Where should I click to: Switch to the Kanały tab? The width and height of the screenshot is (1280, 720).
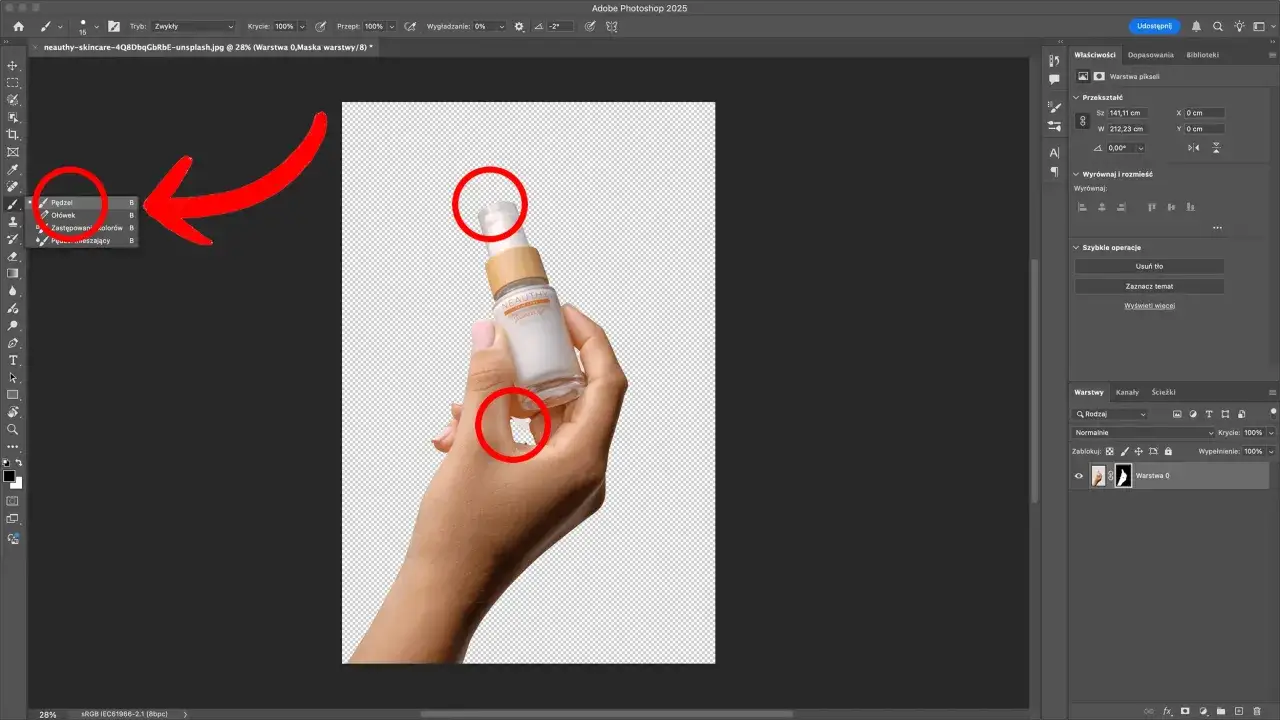point(1127,392)
